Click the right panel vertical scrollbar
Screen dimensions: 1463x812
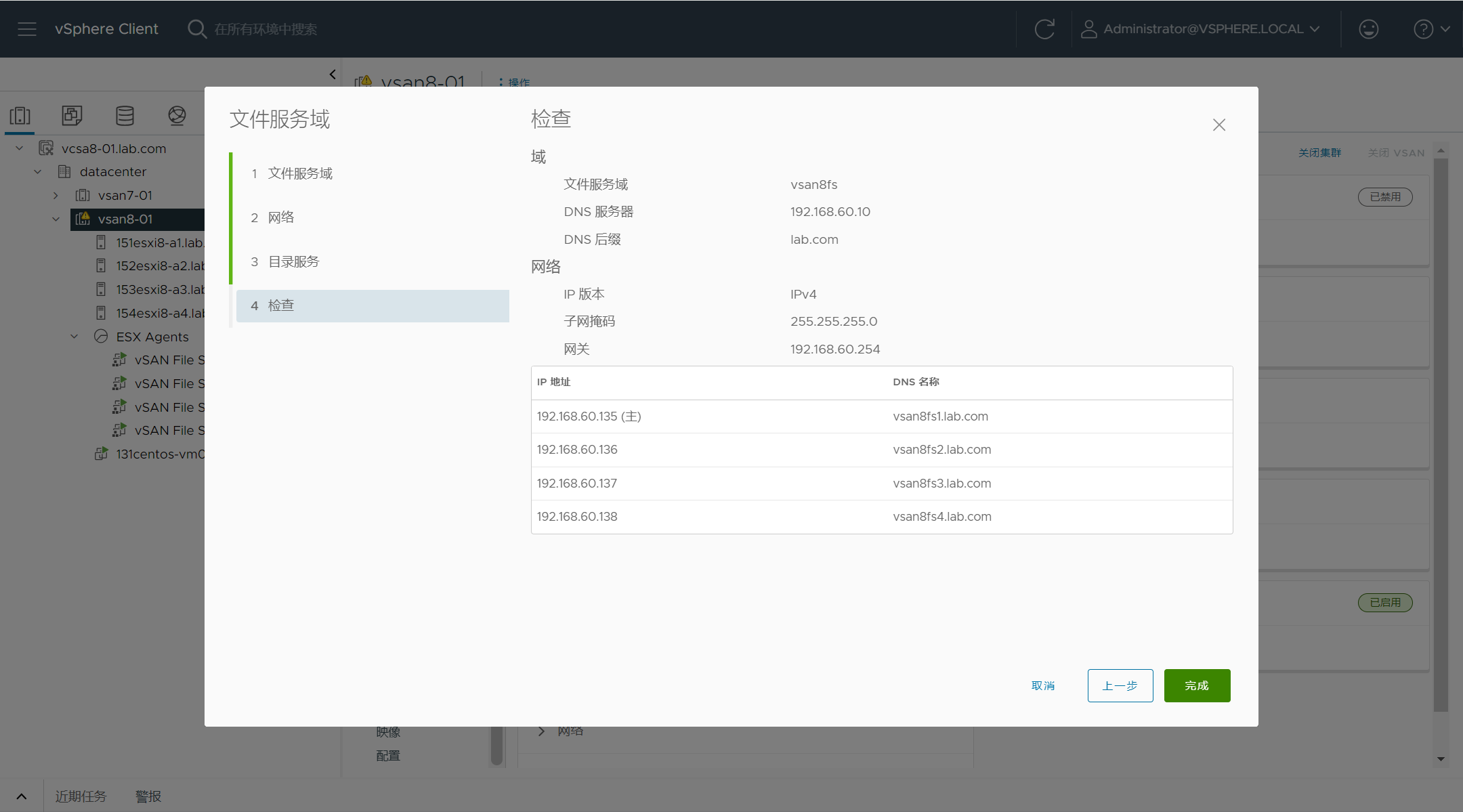point(1441,433)
